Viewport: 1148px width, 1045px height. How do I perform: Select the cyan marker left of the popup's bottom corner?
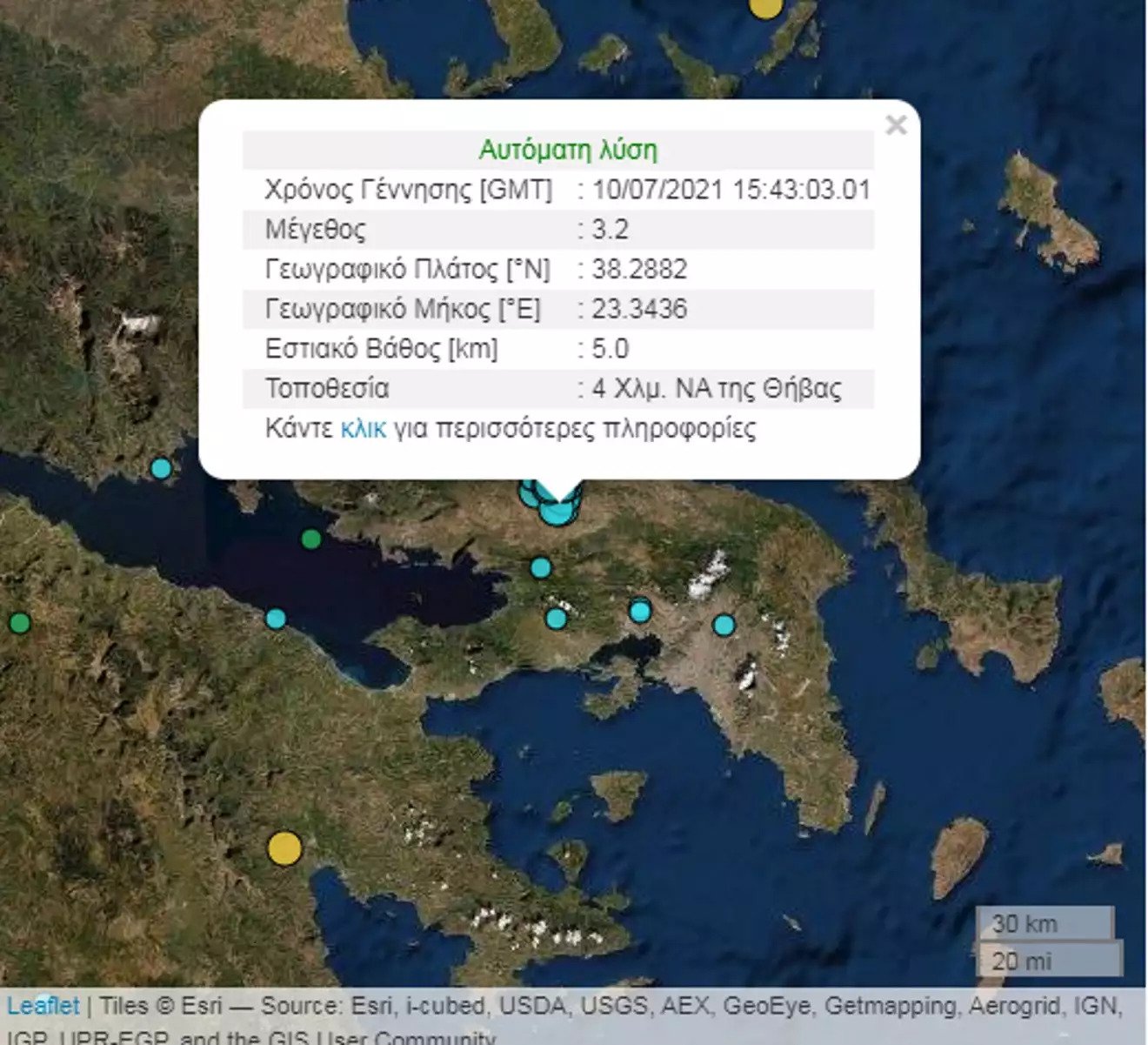point(161,468)
